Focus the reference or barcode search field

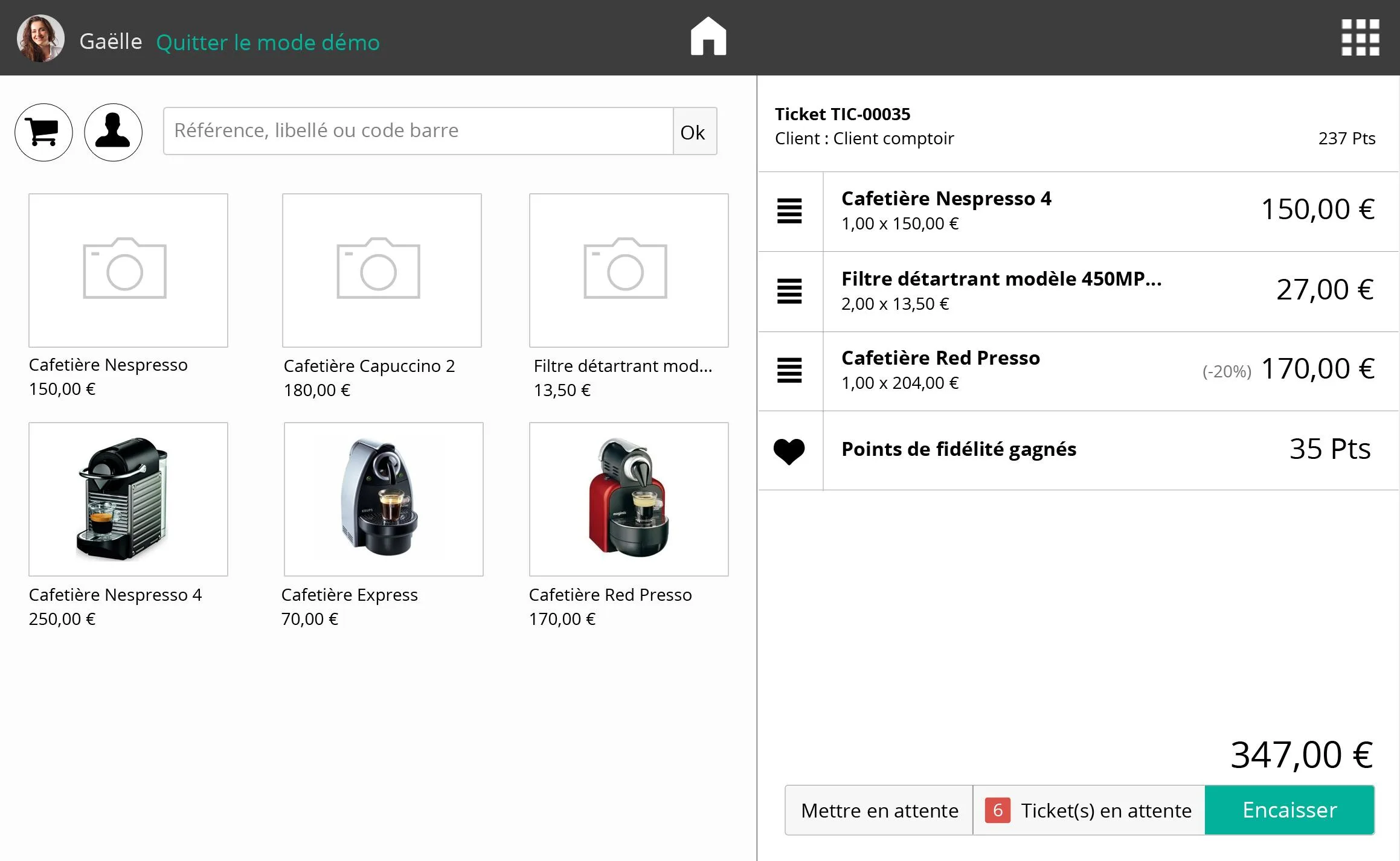[419, 132]
